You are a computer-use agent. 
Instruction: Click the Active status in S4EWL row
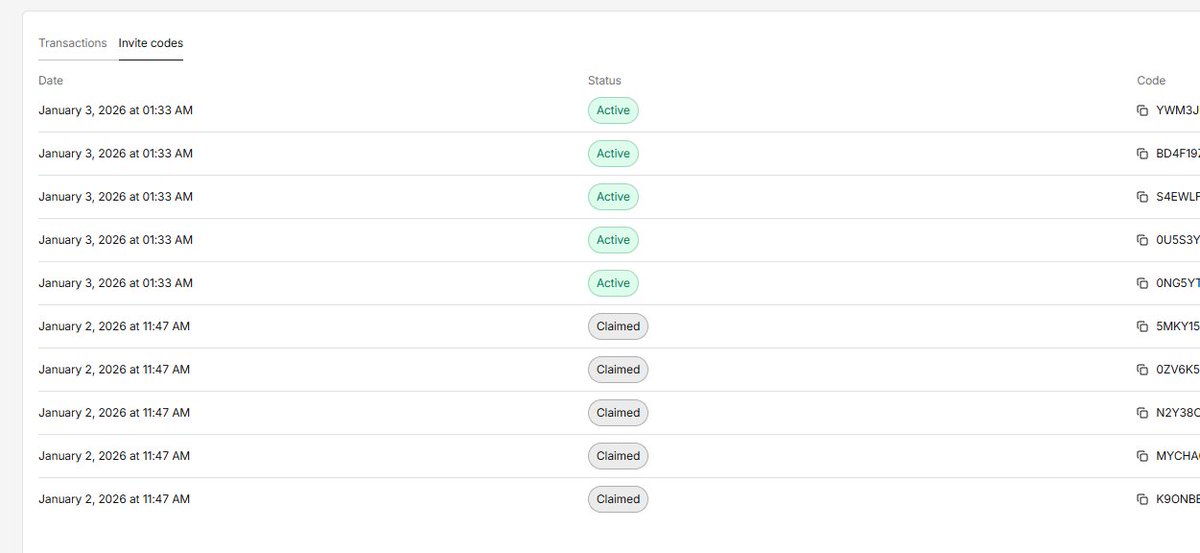point(613,197)
